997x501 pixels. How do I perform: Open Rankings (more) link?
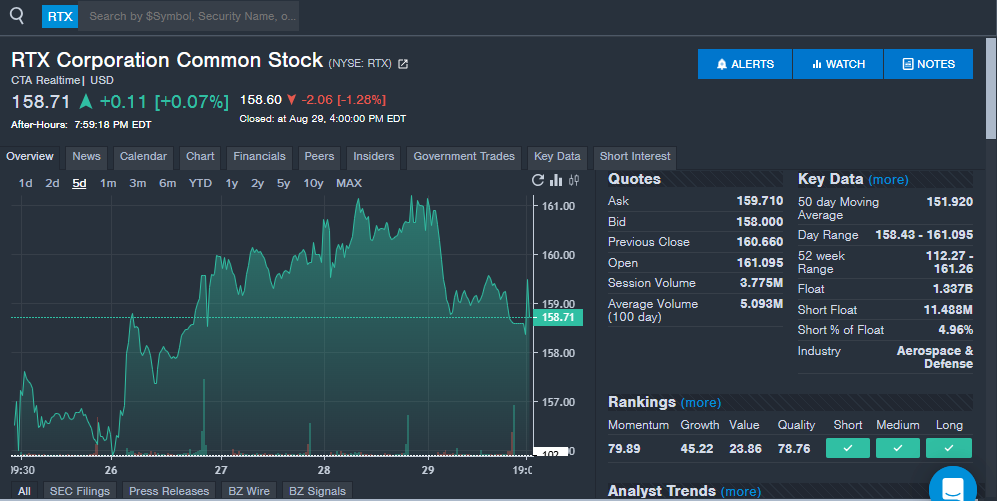701,403
